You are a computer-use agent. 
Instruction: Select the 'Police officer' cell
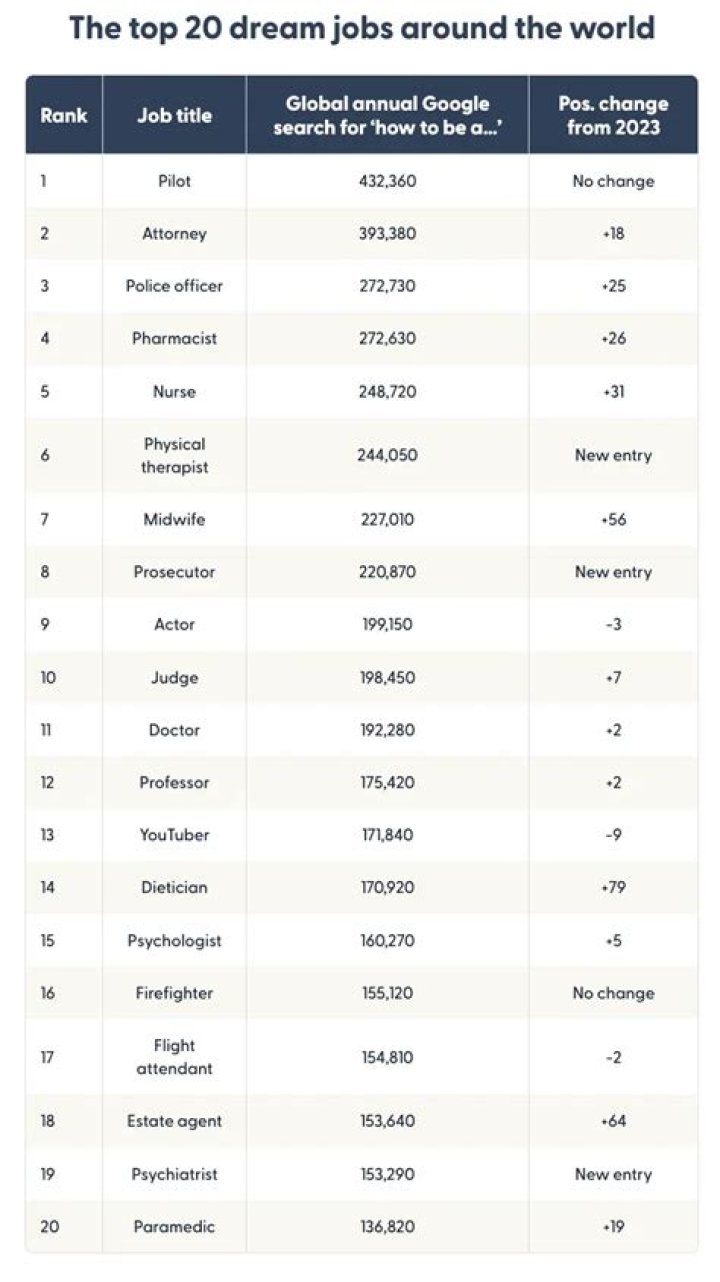click(x=174, y=286)
